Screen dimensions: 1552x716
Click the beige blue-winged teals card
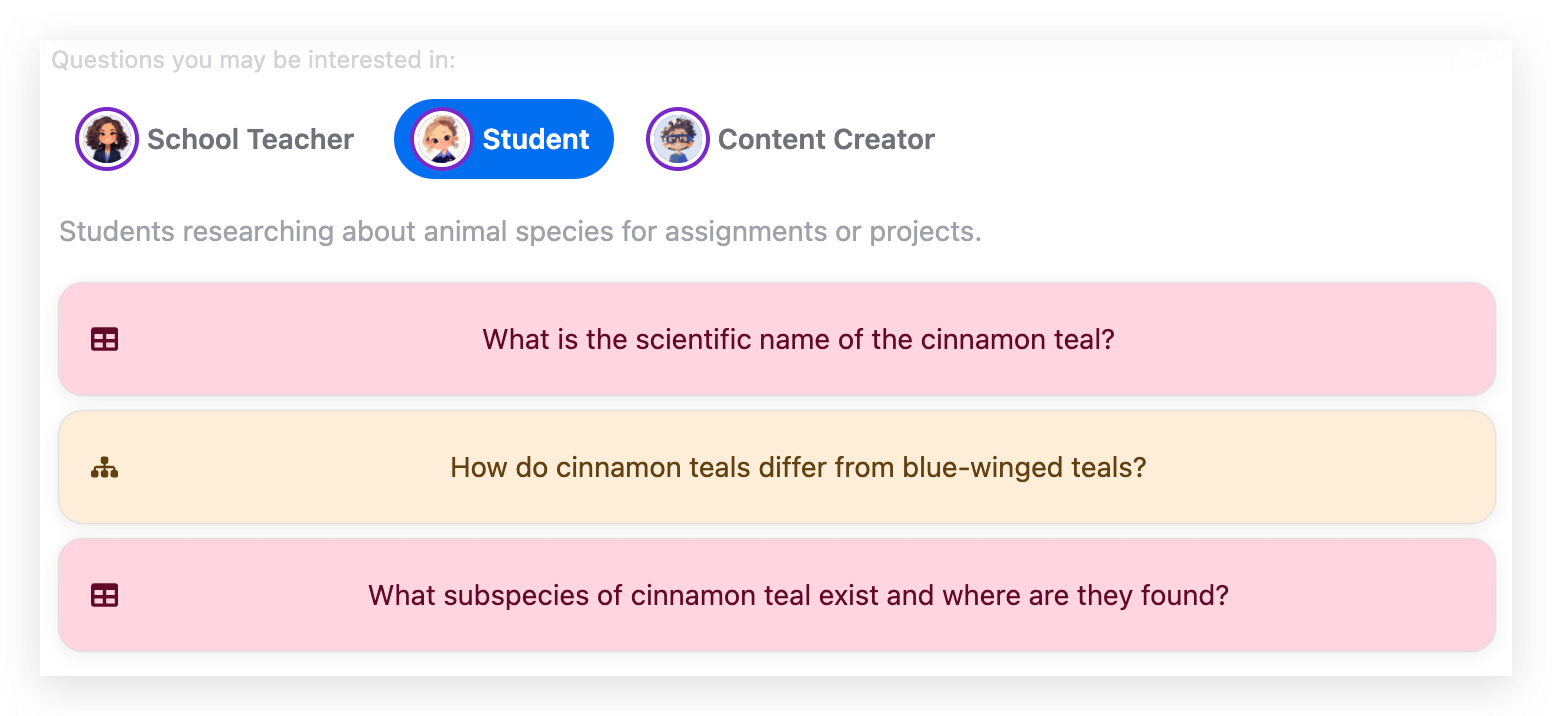pyautogui.click(x=777, y=467)
